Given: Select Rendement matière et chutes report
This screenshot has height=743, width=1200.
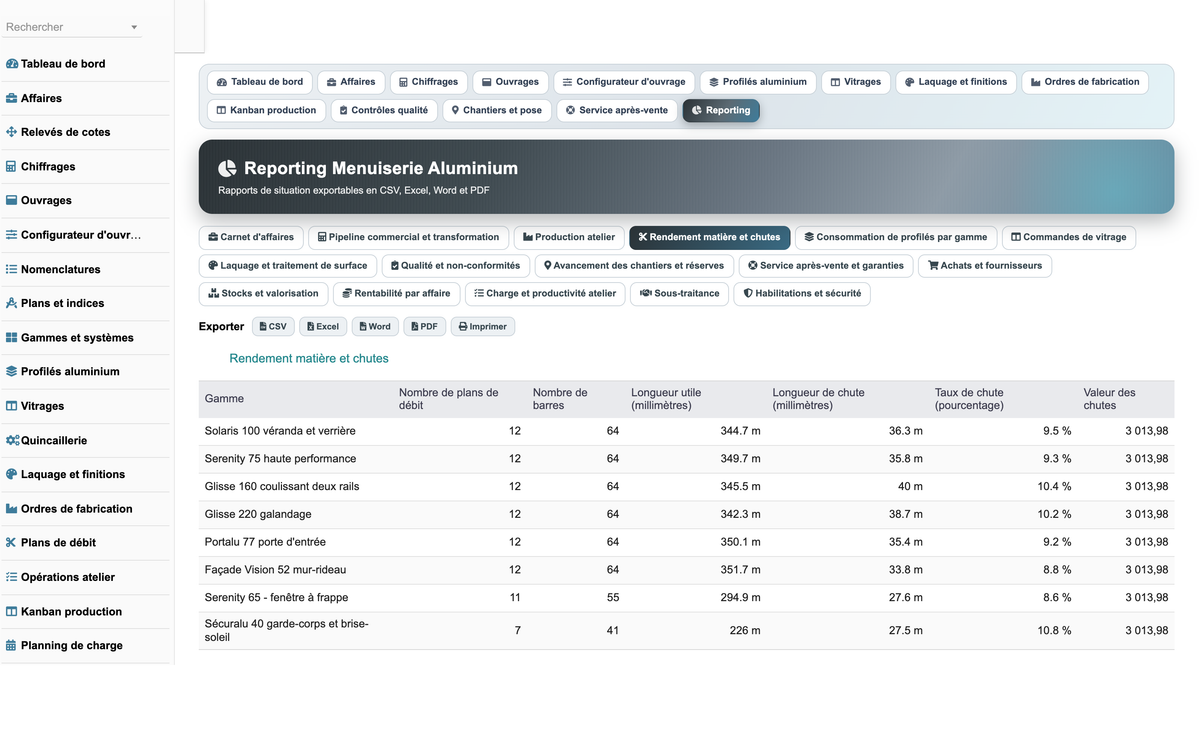Looking at the screenshot, I should coord(709,237).
